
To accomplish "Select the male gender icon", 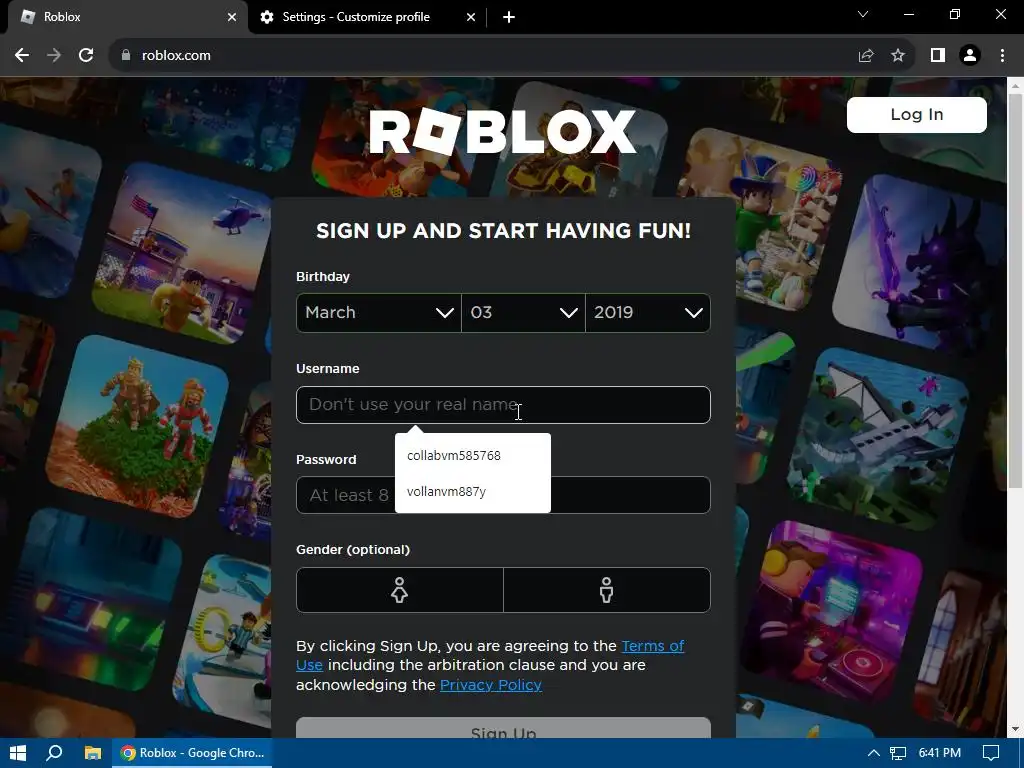I will pyautogui.click(x=607, y=590).
